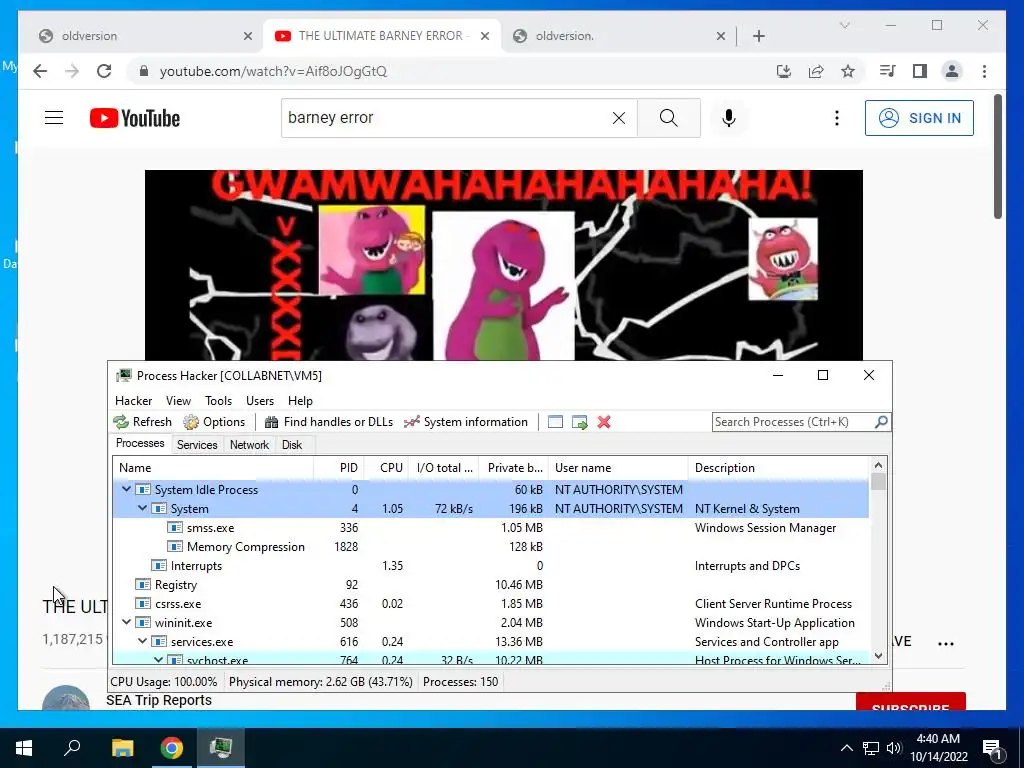Open File Explorer from taskbar
1024x768 pixels.
122,748
